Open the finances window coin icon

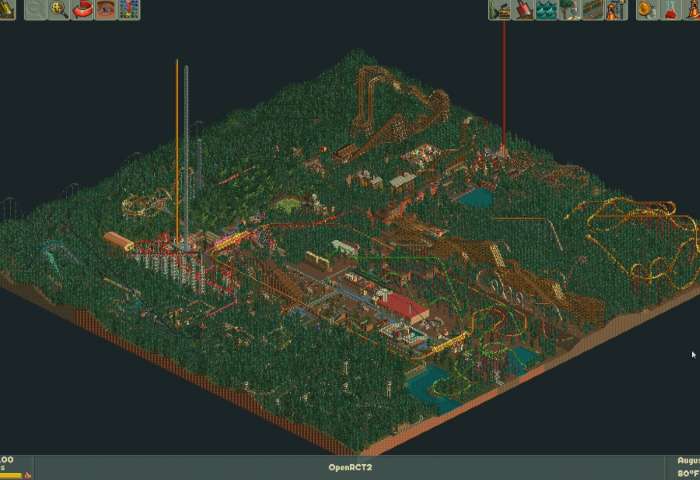647,9
